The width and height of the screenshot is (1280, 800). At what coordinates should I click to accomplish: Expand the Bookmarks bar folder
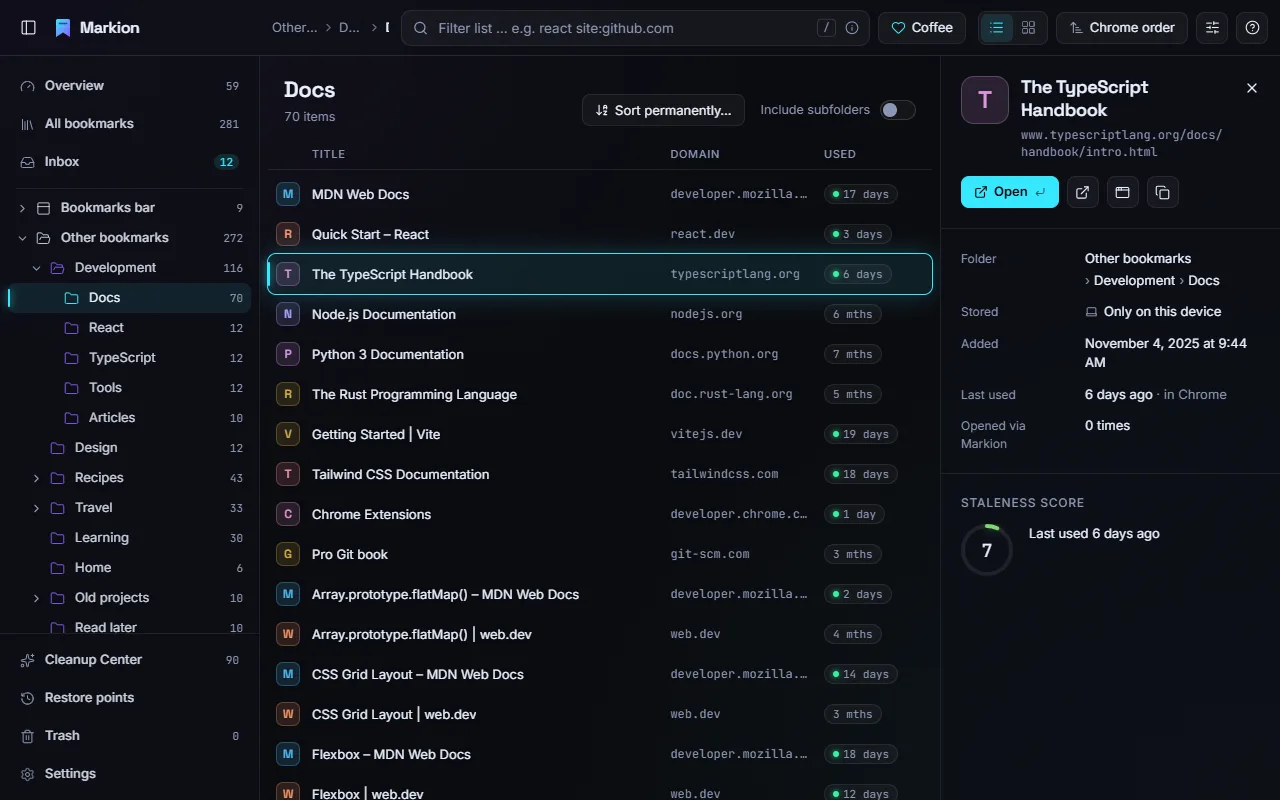pyautogui.click(x=22, y=208)
